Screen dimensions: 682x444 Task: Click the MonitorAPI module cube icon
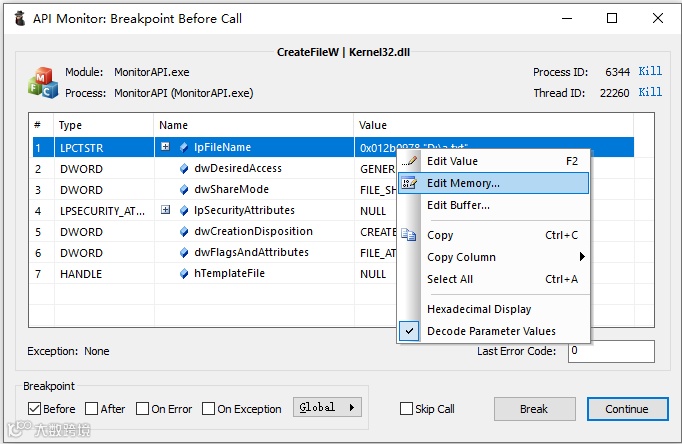(42, 83)
